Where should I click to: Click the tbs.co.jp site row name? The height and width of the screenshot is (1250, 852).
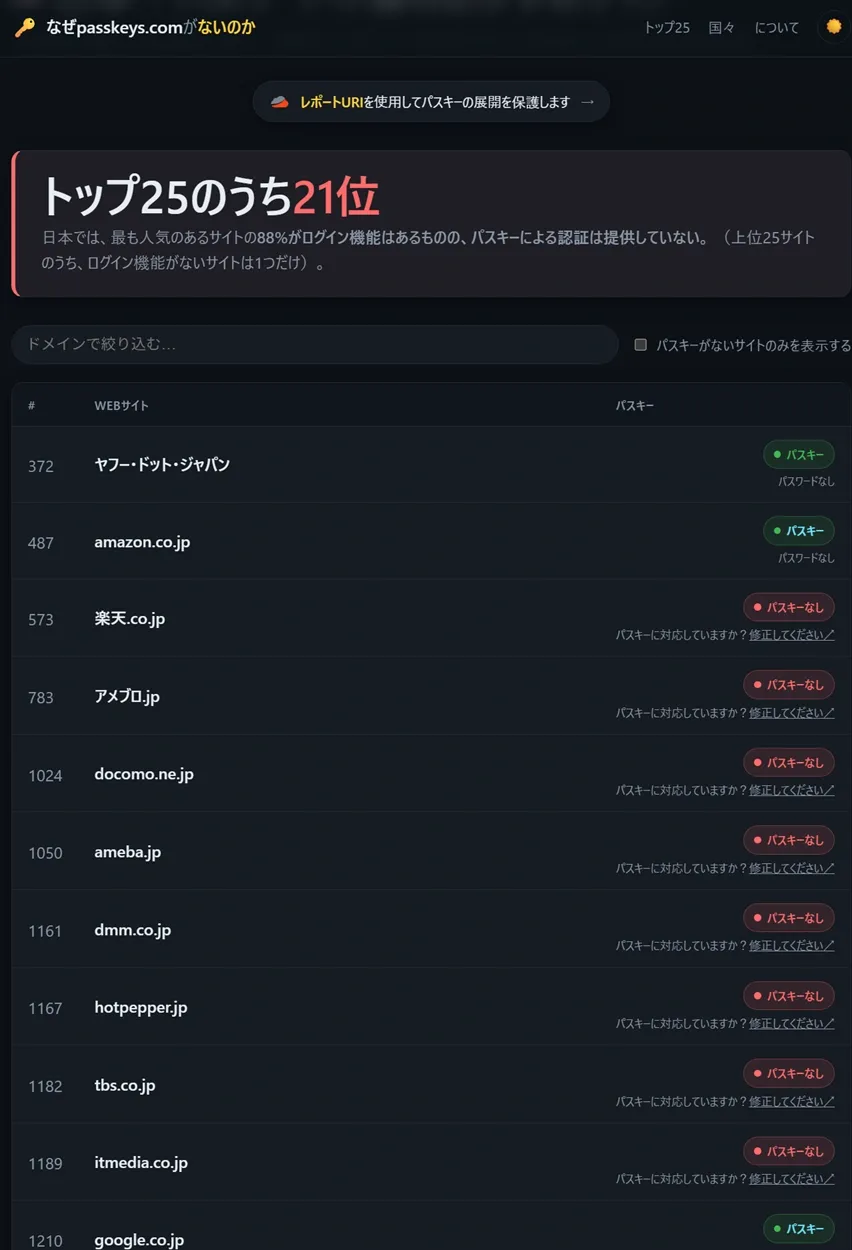pos(125,1085)
